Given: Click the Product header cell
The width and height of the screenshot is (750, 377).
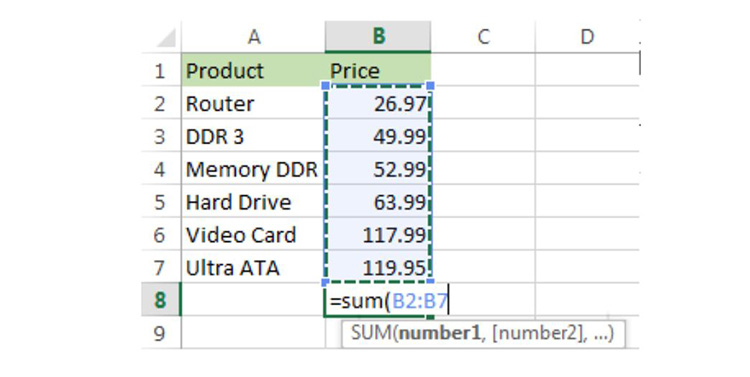Looking at the screenshot, I should pyautogui.click(x=254, y=70).
